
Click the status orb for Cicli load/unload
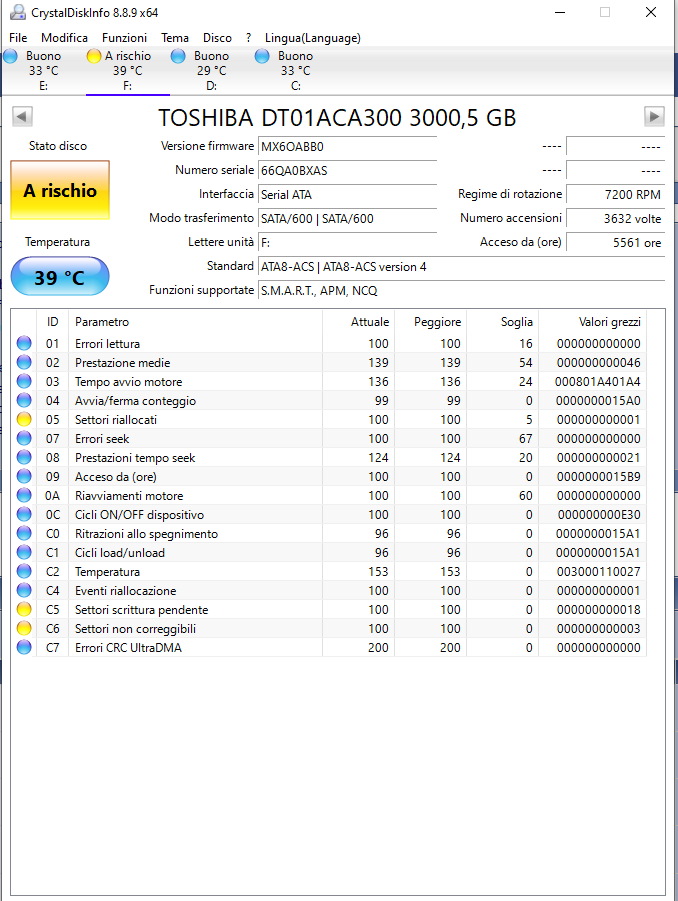pos(24,552)
